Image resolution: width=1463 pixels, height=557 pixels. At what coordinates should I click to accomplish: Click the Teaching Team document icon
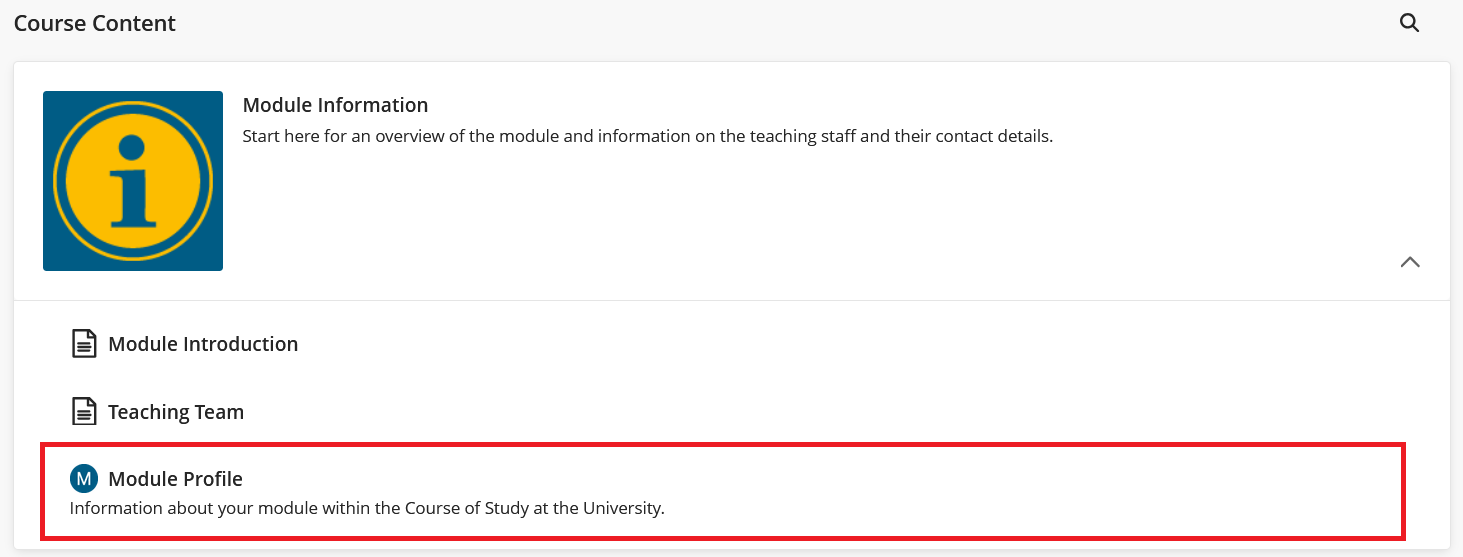[x=84, y=411]
